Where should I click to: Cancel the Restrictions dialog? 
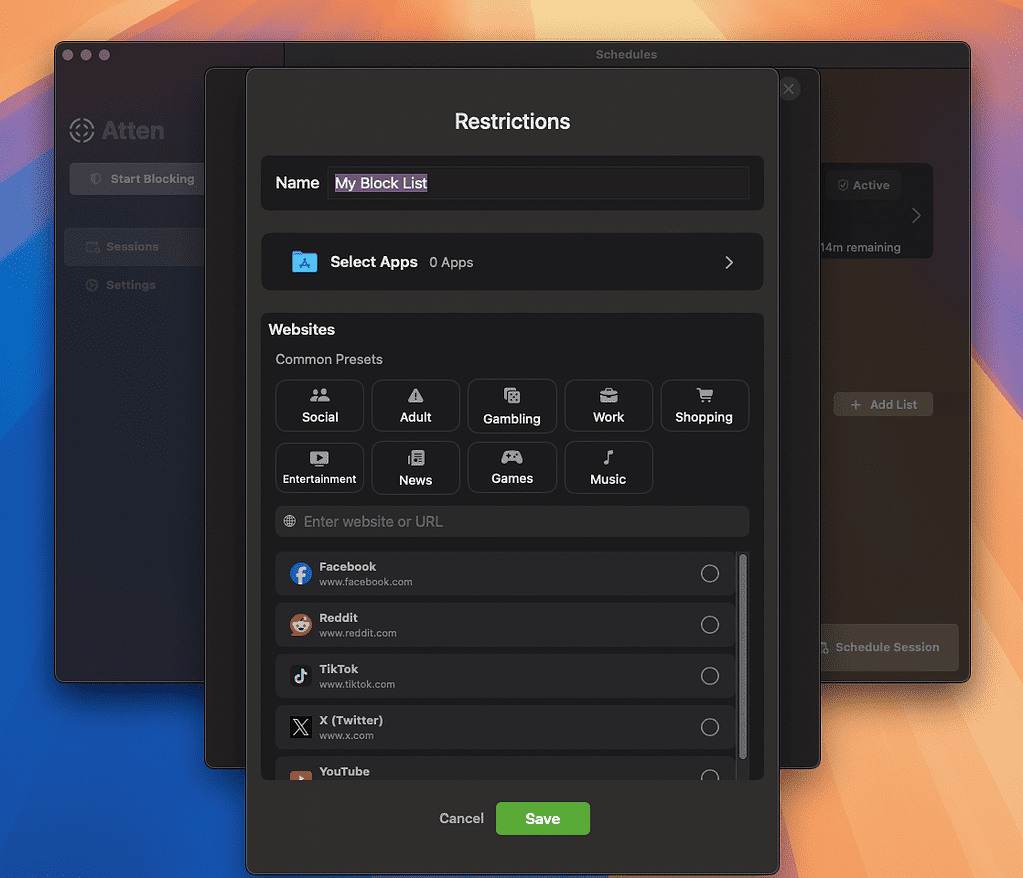pos(461,818)
